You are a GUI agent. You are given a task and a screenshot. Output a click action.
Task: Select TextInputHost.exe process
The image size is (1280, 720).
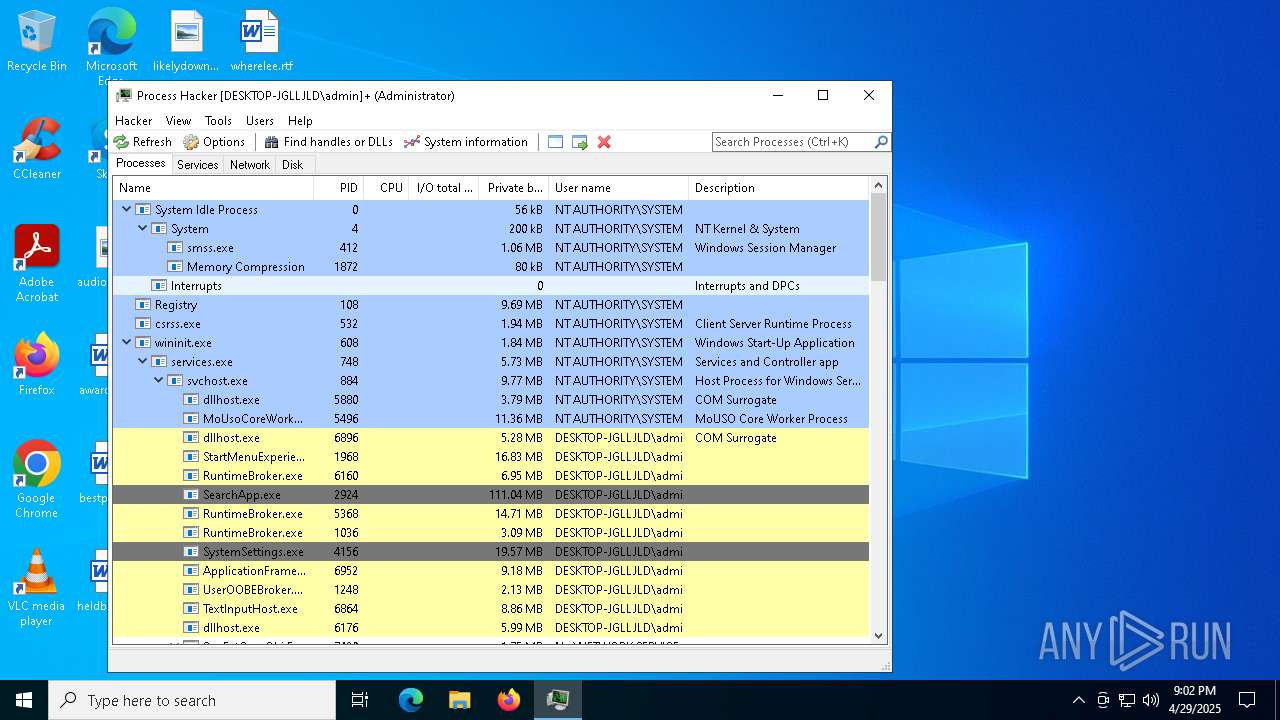coord(491,609)
